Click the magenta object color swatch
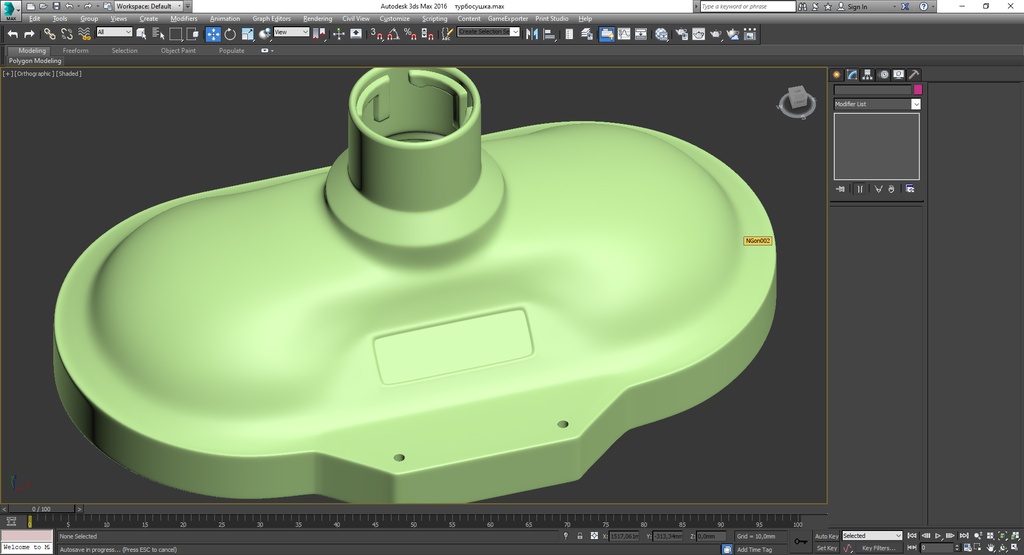 pos(918,89)
